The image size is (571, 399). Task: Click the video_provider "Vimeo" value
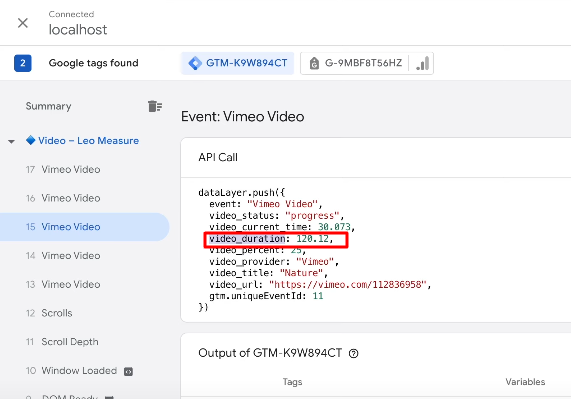pyautogui.click(x=315, y=261)
